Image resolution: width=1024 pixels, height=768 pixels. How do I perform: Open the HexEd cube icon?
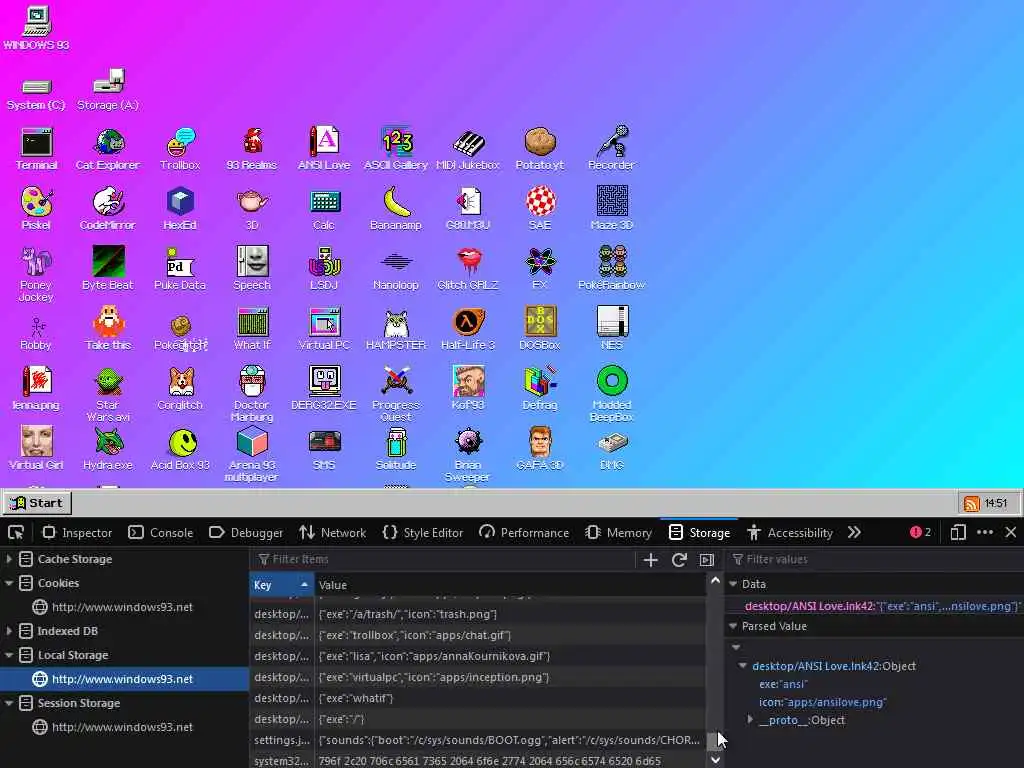coord(180,209)
